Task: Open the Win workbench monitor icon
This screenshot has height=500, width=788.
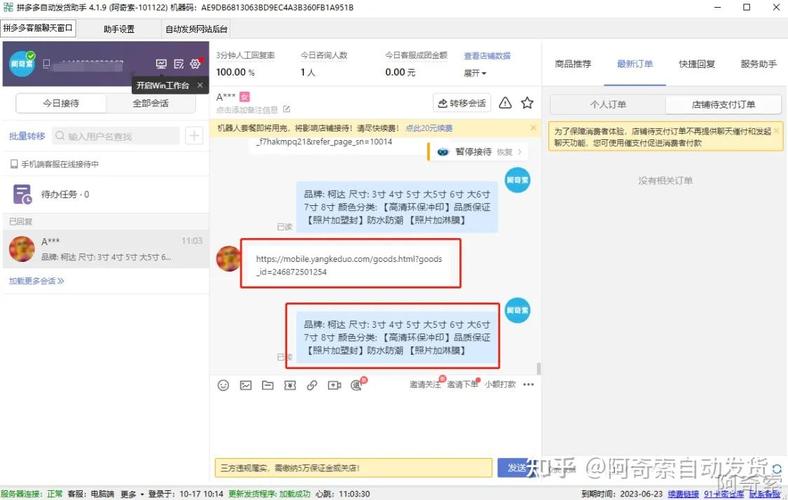Action: [161, 64]
